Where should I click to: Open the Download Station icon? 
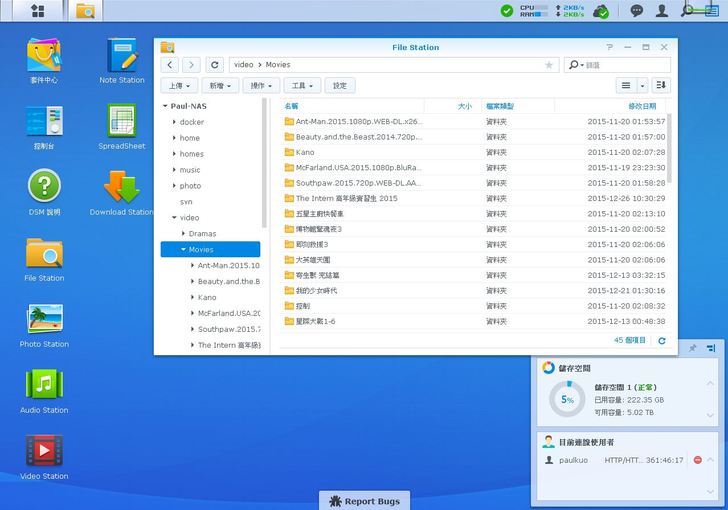tap(121, 188)
